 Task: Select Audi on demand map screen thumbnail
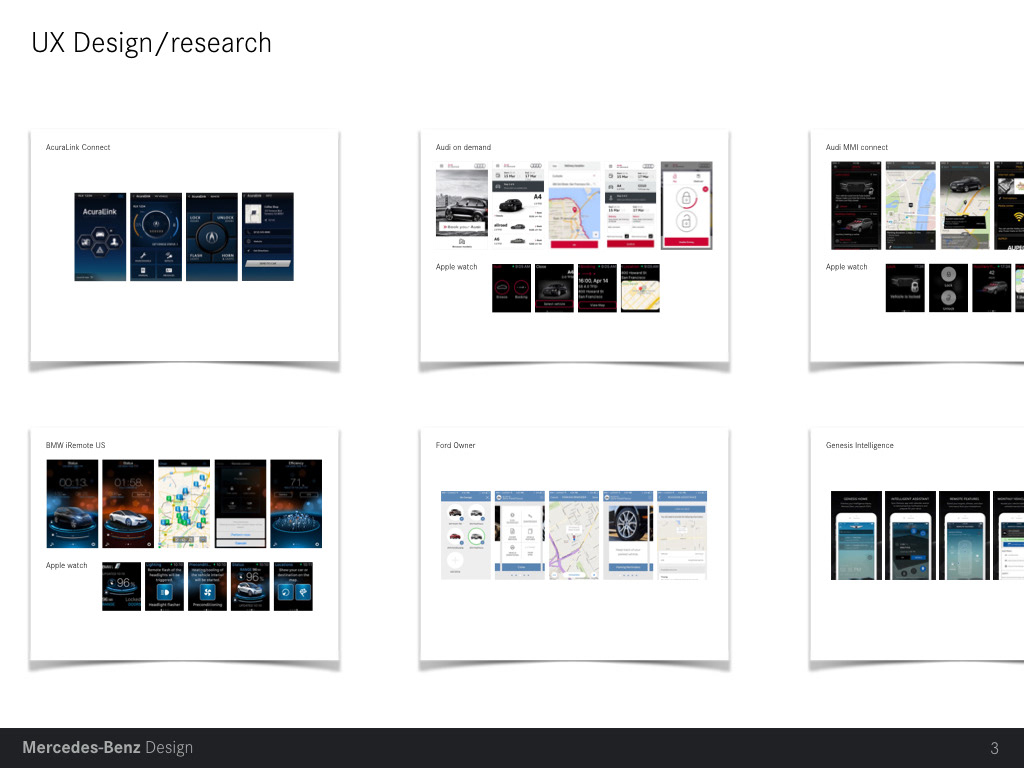574,206
